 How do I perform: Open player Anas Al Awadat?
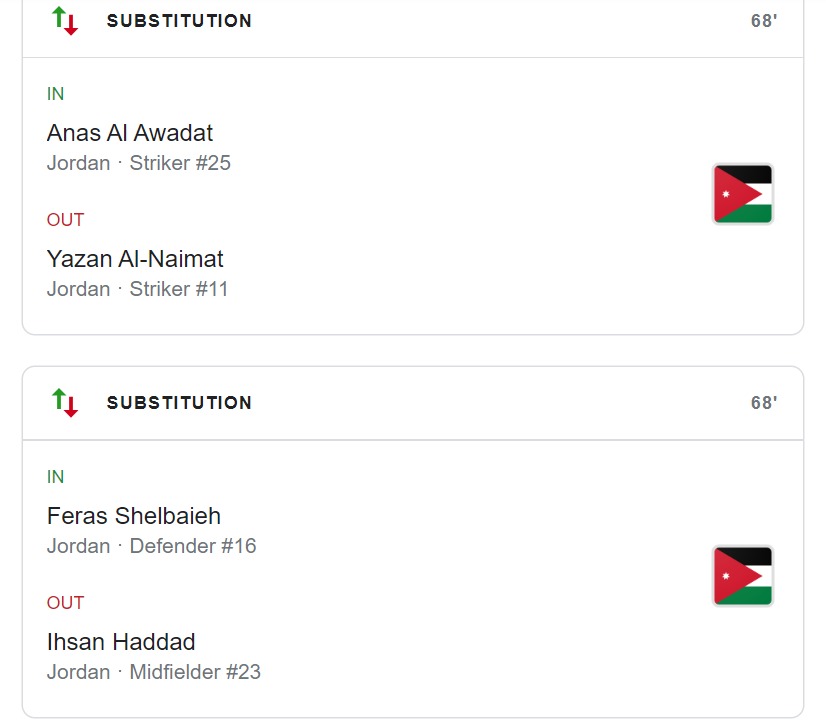click(x=130, y=133)
